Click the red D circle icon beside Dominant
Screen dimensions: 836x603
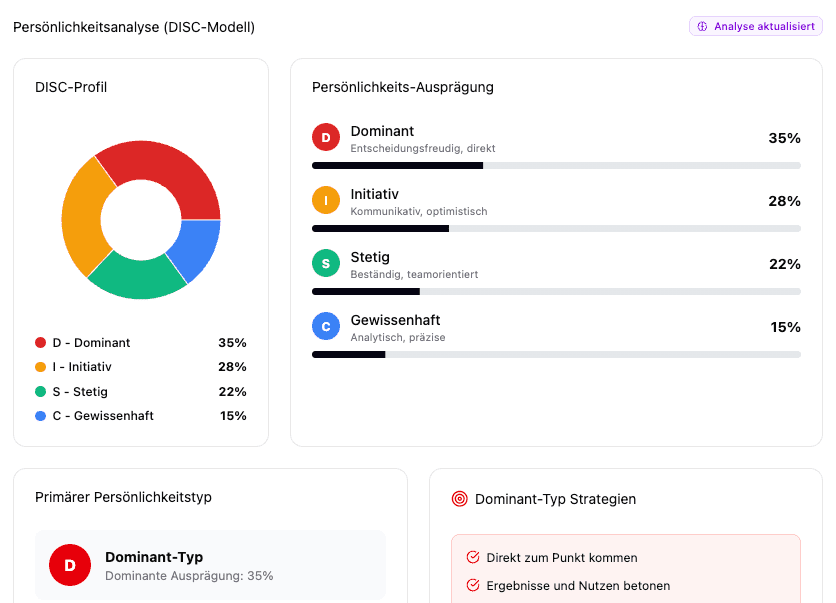(326, 138)
